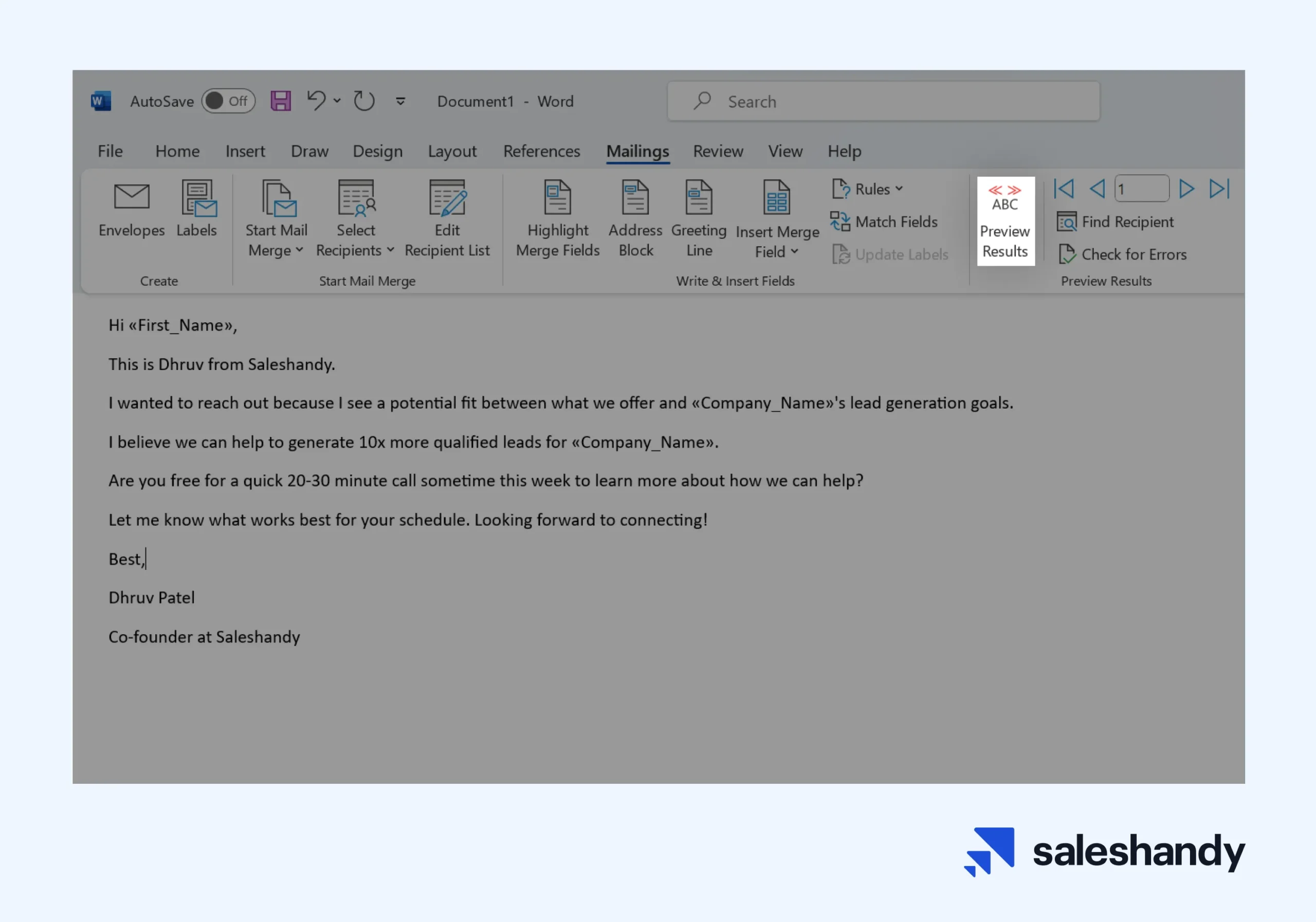
Task: Click the Undo arrow icon
Action: click(x=316, y=101)
